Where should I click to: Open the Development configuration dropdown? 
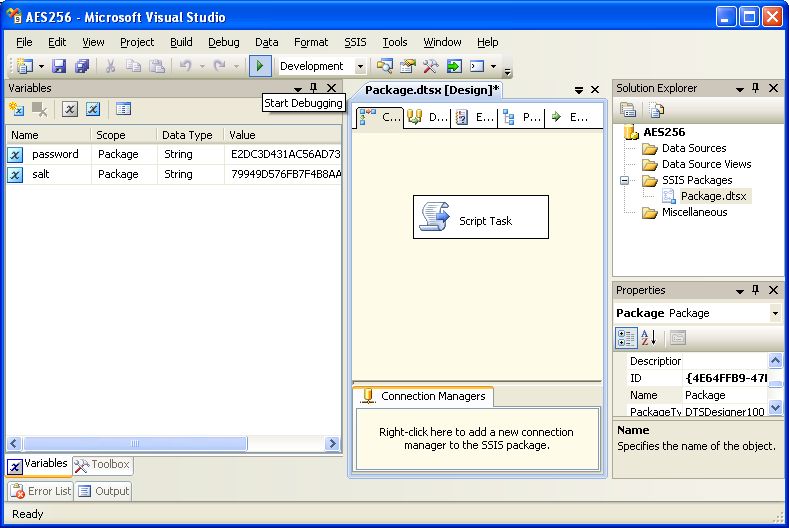pyautogui.click(x=360, y=66)
